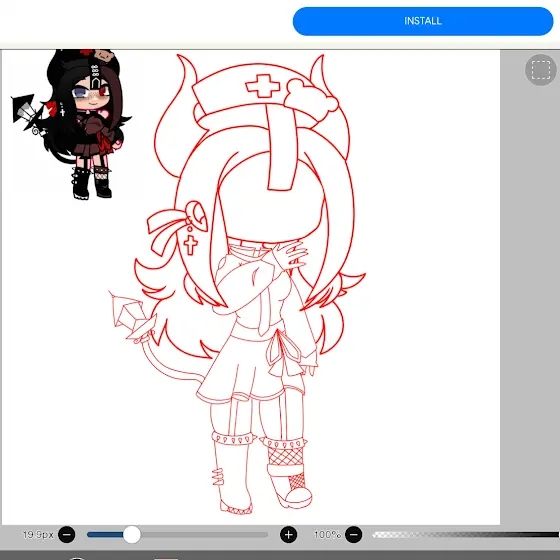Click the gray area beside the canvas

point(530,304)
